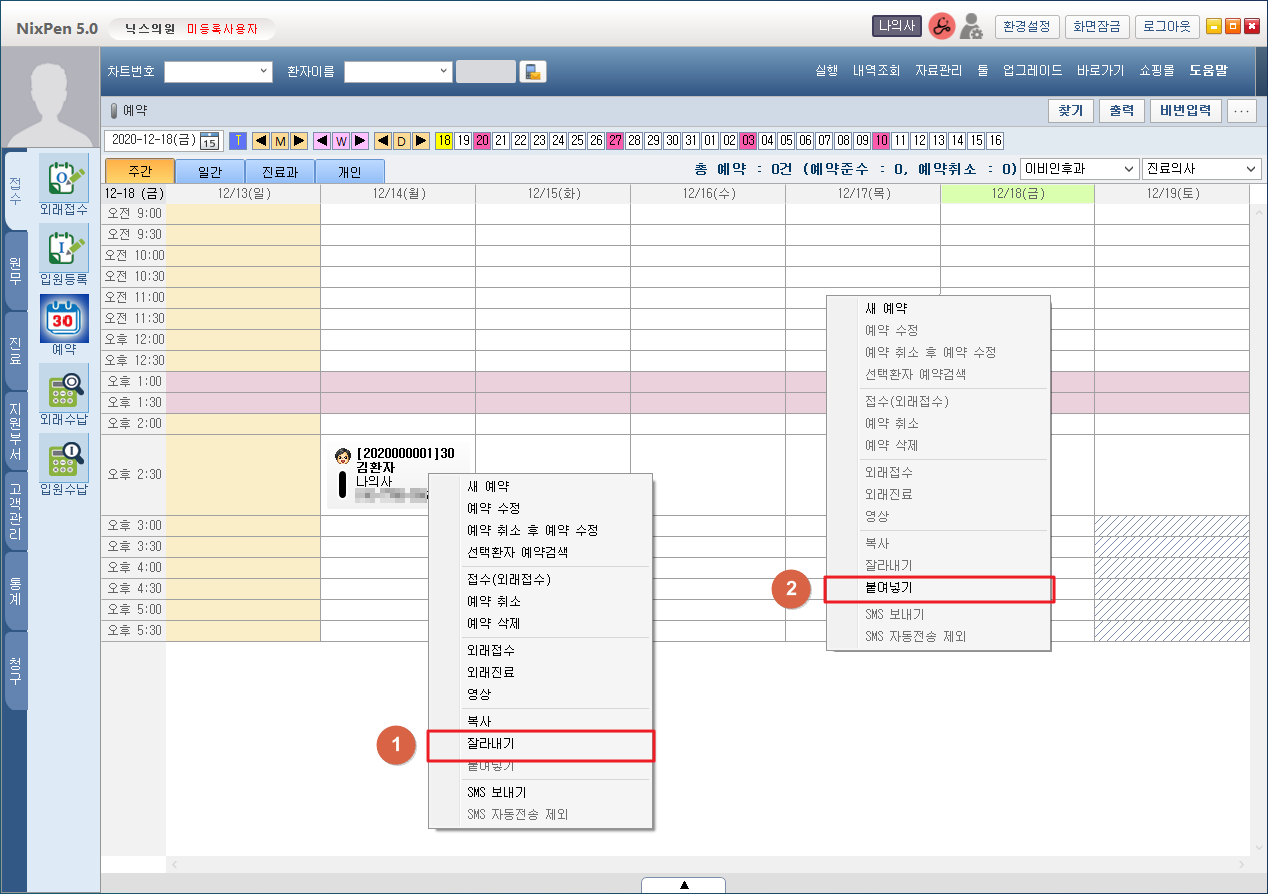Jump to today using the blue T button
The height and width of the screenshot is (894, 1268).
coord(238,141)
